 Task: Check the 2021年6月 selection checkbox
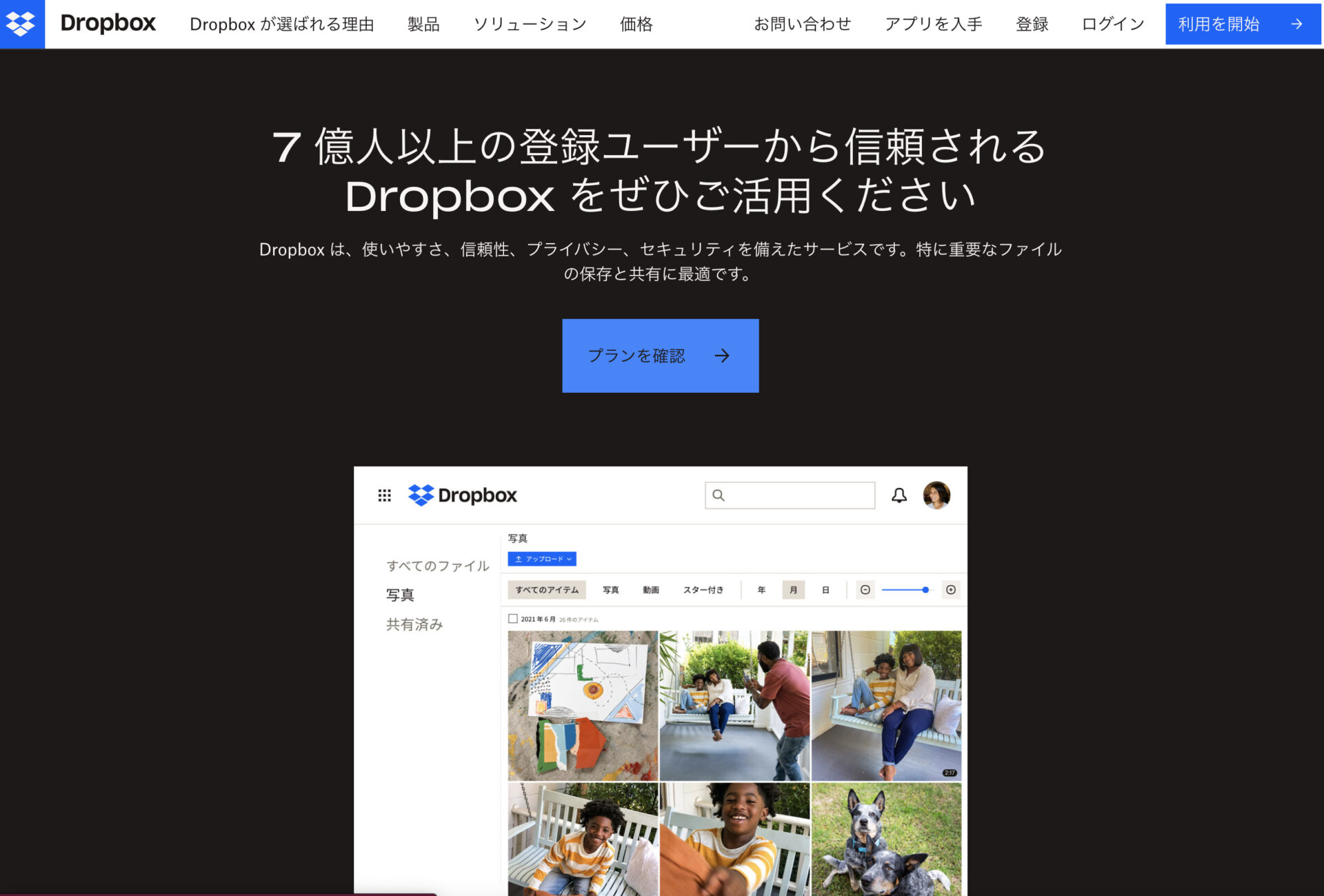pos(512,619)
